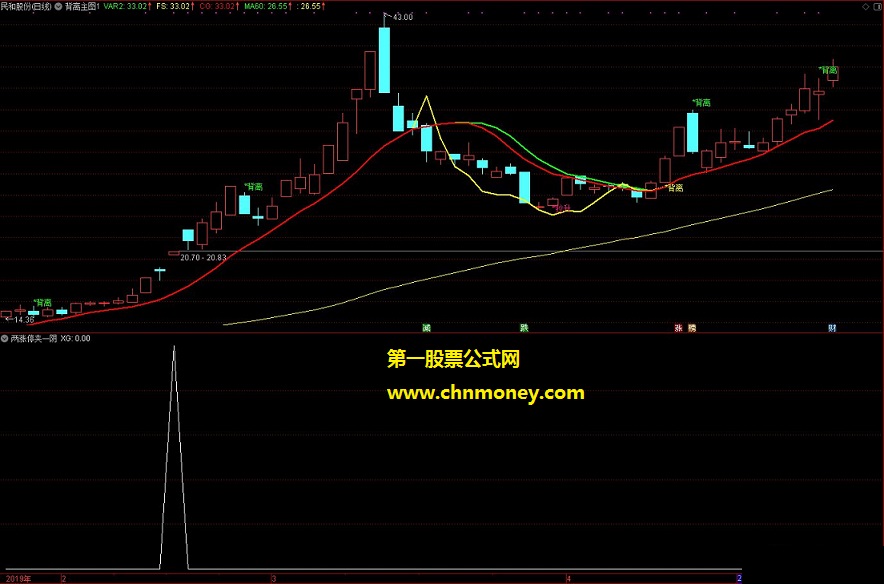884x584 pixels.
Task: Select the 背离主图1 indicator name
Action: 82,7
